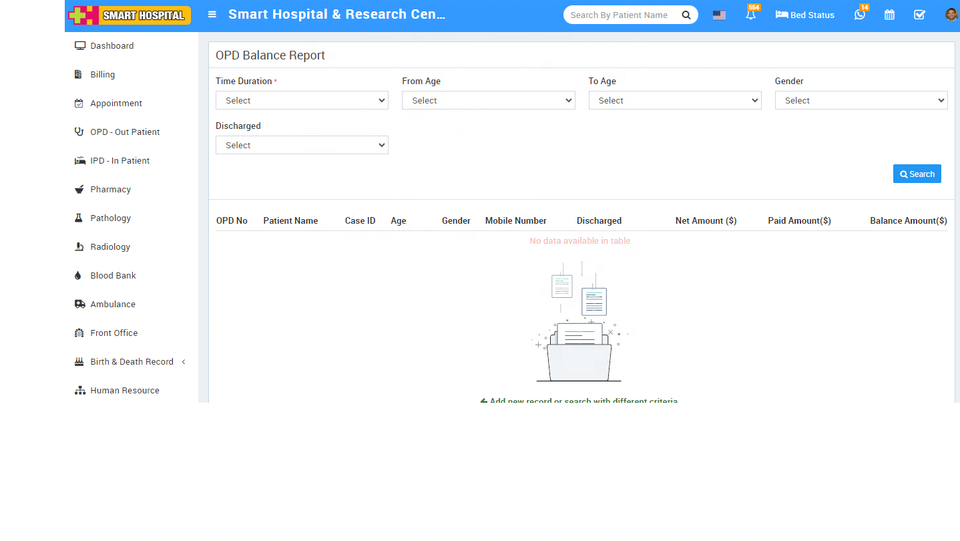Focus the Search By Patient Name field
The image size is (960, 541).
[x=620, y=15]
